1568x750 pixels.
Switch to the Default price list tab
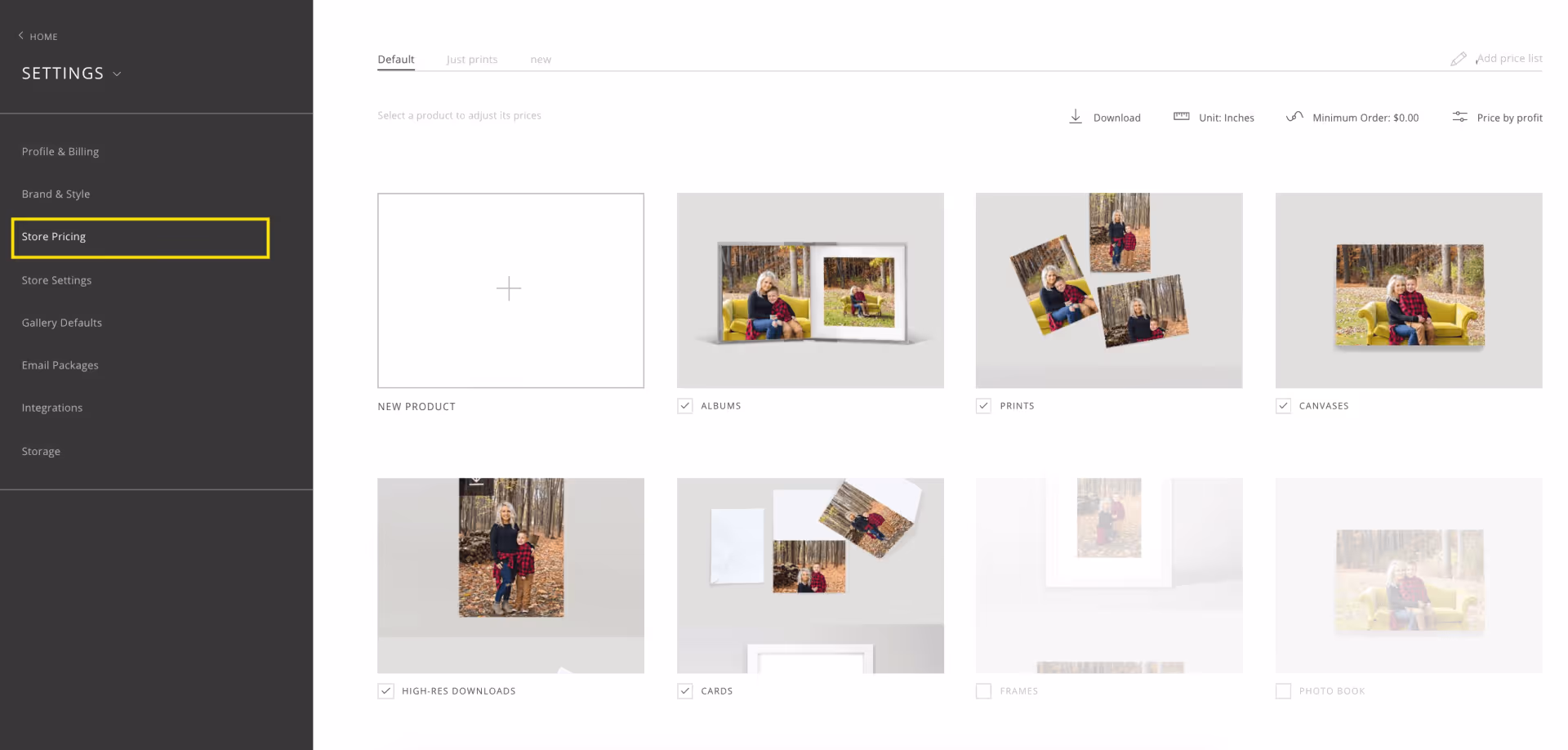[x=396, y=60]
